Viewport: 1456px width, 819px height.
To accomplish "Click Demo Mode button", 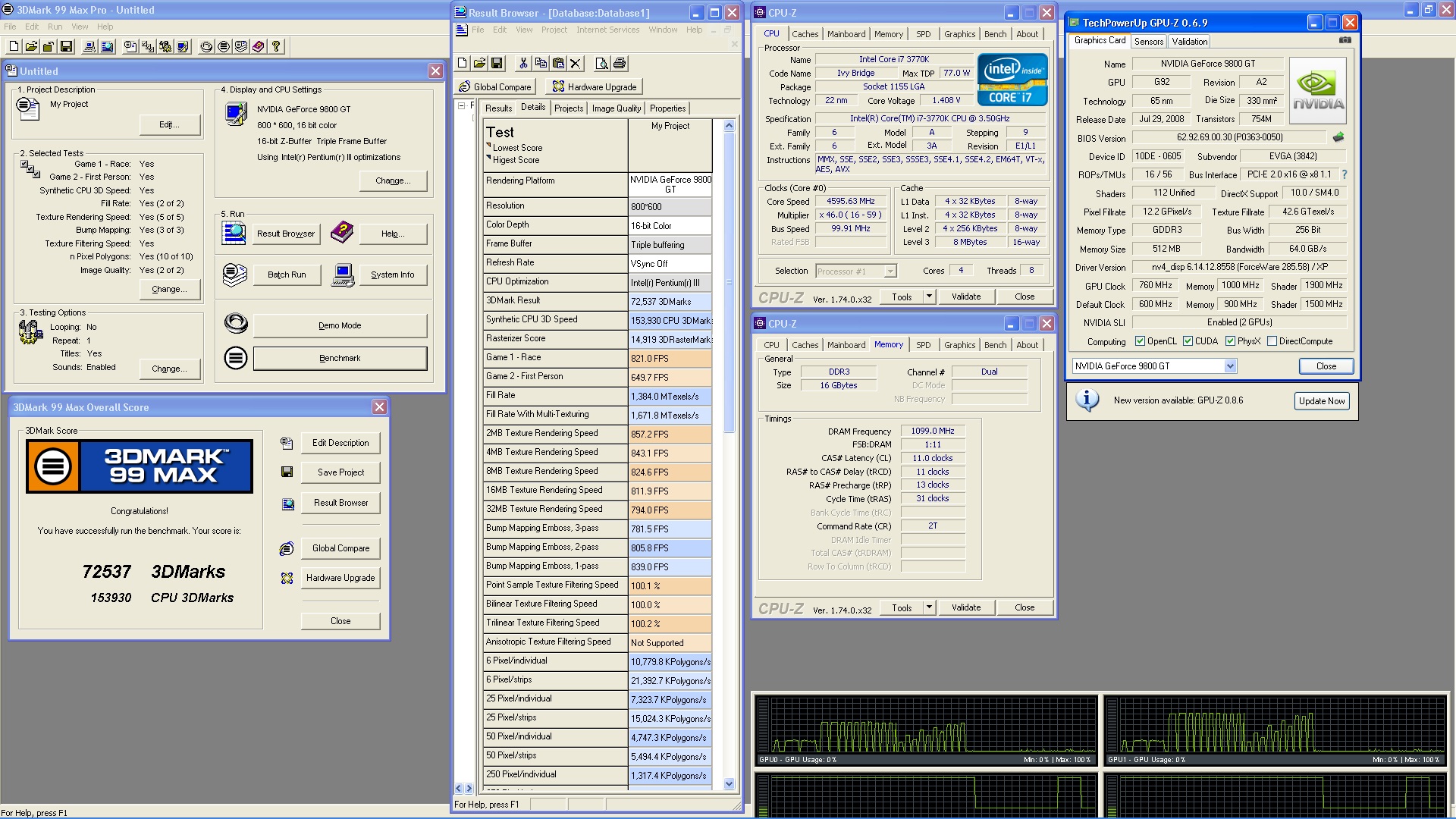I will (x=340, y=325).
